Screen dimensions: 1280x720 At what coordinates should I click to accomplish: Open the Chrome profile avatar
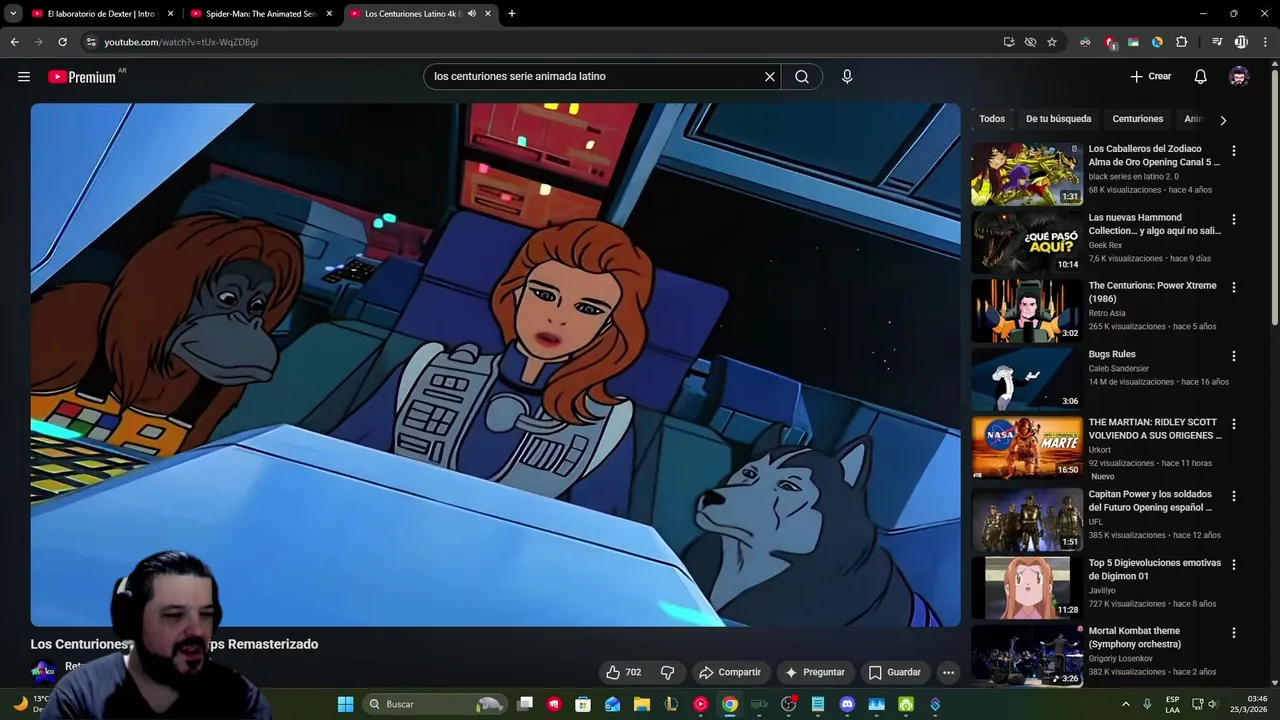click(x=1241, y=42)
